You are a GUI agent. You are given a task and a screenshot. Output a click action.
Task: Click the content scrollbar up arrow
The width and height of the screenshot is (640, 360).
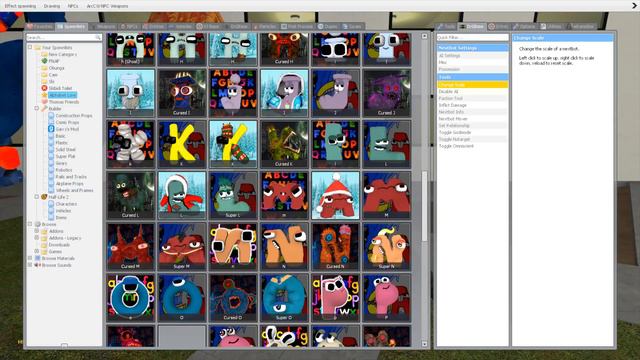[x=424, y=36]
